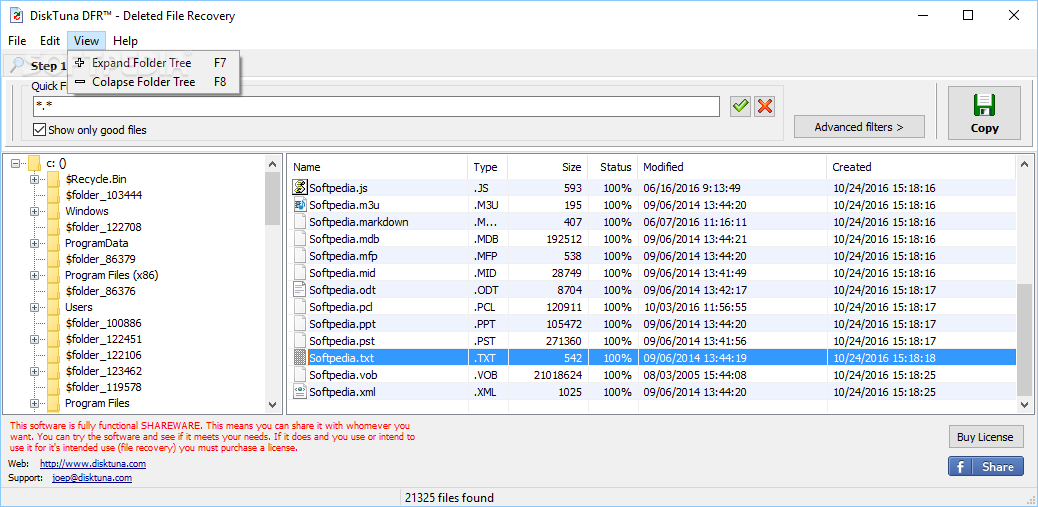Click the Softpedia.xml file icon
Image resolution: width=1038 pixels, height=507 pixels.
(x=300, y=392)
